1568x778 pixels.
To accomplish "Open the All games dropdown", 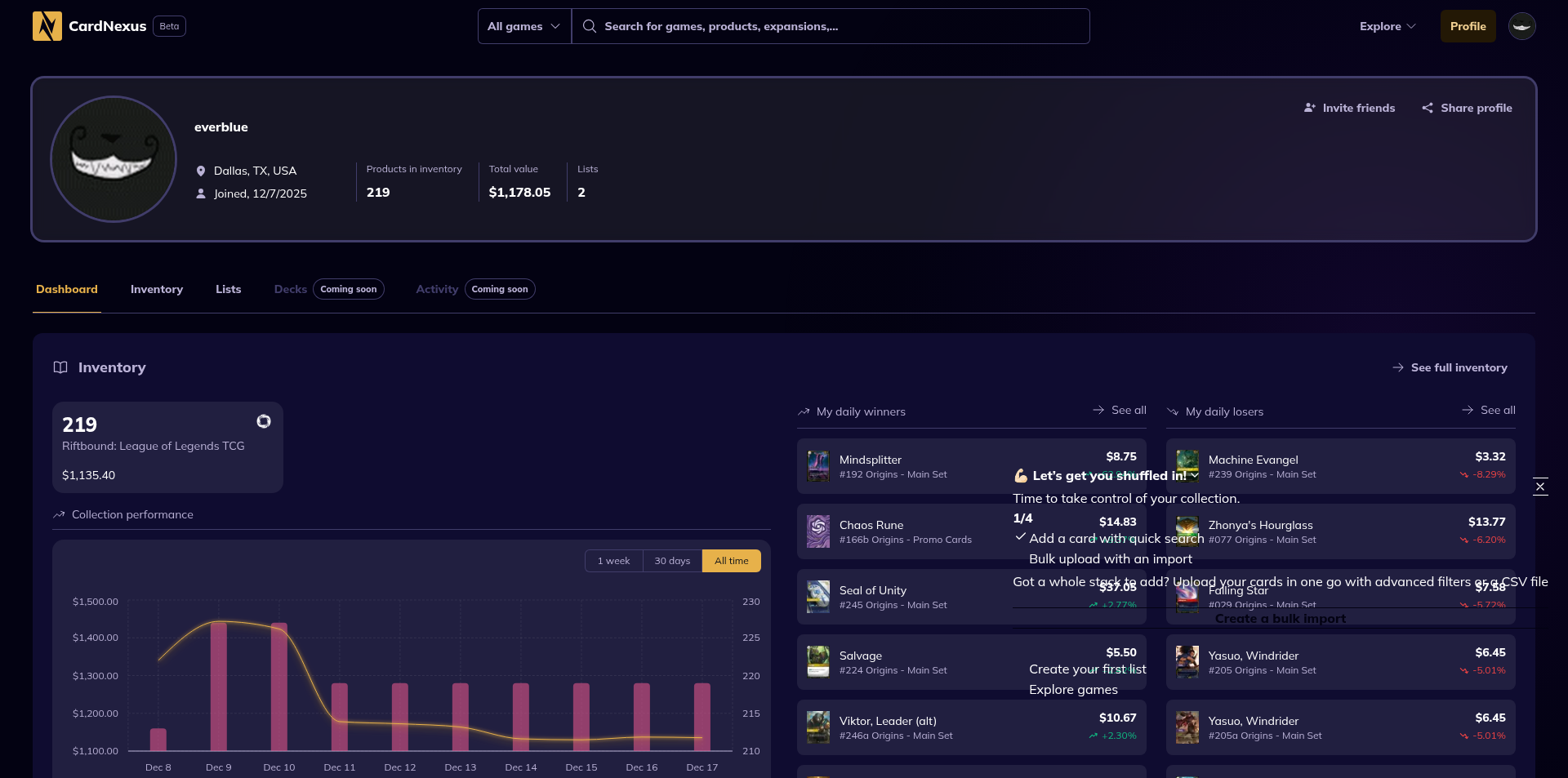I will pos(523,26).
